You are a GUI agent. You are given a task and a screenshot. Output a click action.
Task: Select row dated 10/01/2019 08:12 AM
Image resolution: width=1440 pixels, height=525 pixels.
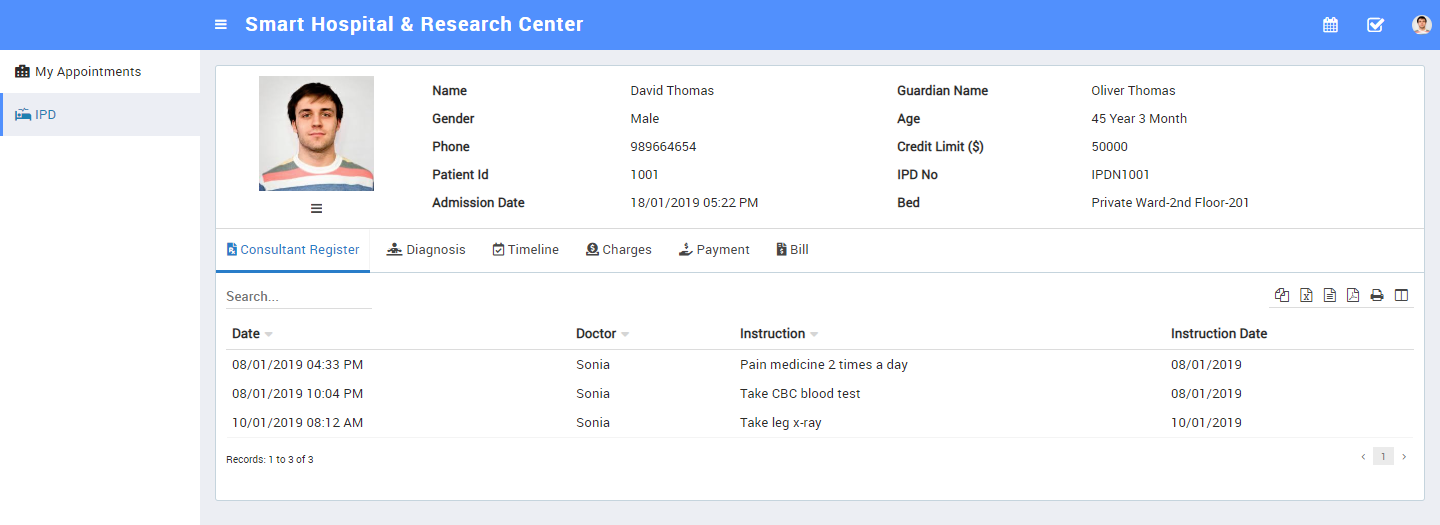coord(820,423)
